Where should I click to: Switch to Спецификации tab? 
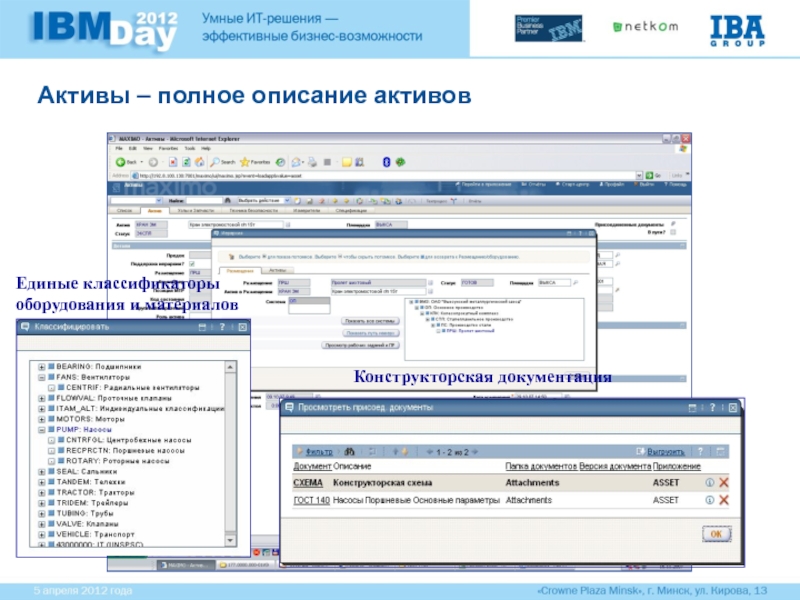click(351, 210)
